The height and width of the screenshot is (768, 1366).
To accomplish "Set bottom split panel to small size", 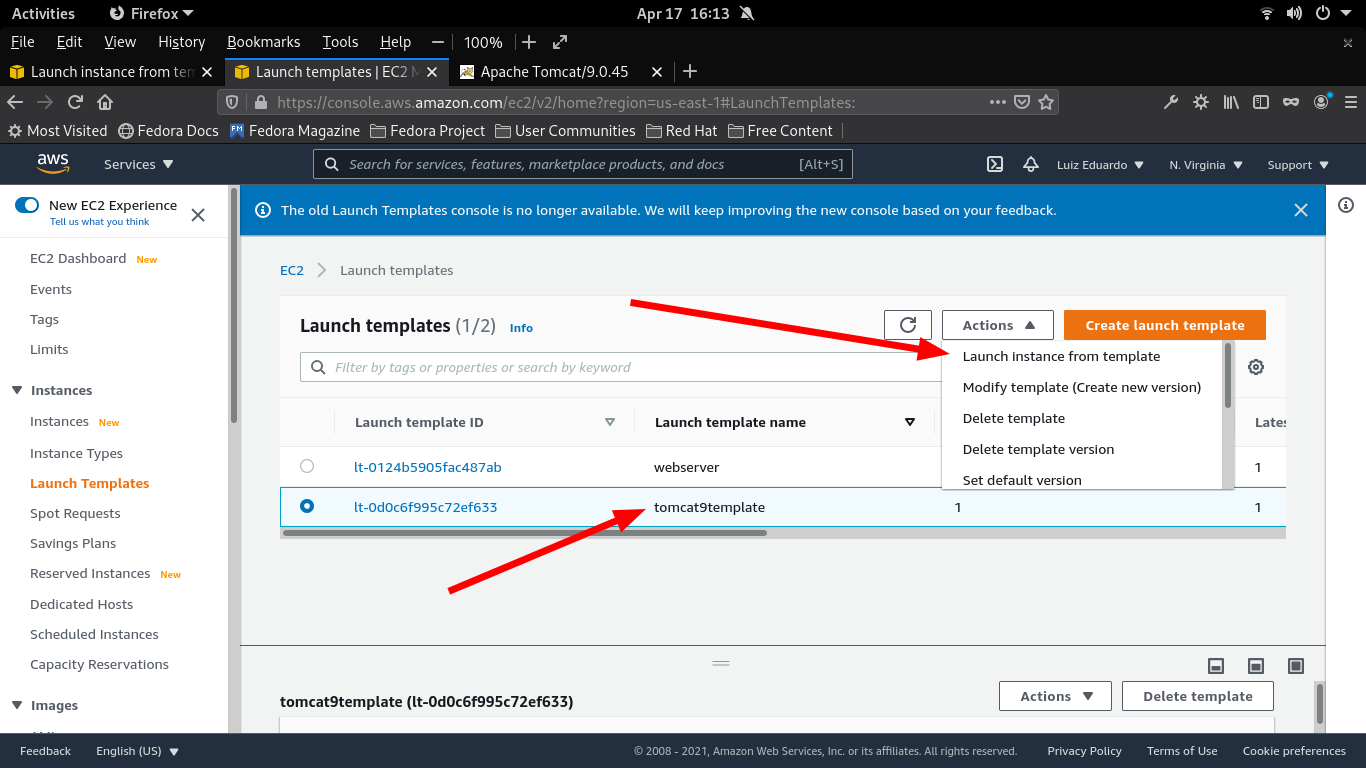I will pyautogui.click(x=1216, y=666).
